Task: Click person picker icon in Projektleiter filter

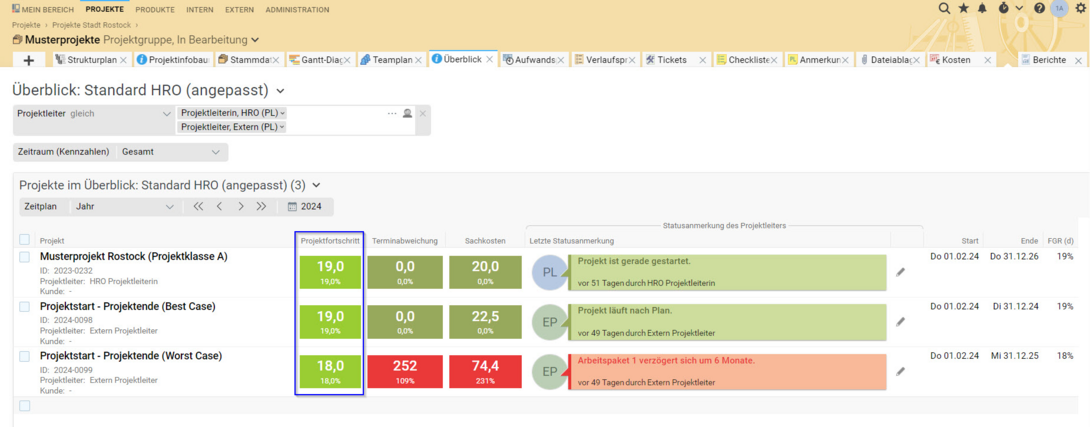Action: tap(407, 114)
